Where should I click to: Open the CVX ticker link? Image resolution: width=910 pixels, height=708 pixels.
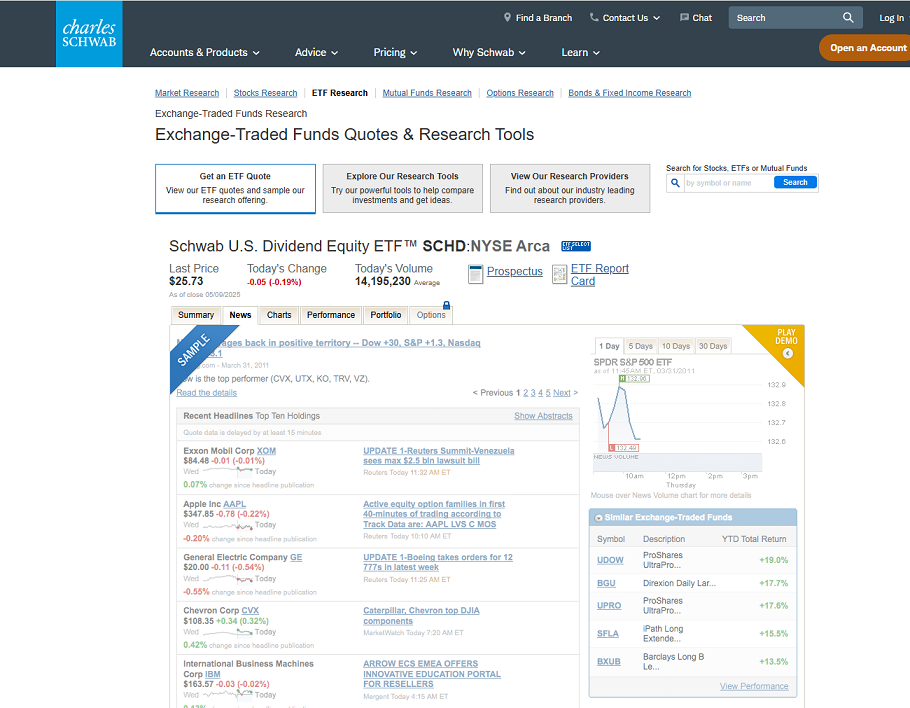[250, 611]
